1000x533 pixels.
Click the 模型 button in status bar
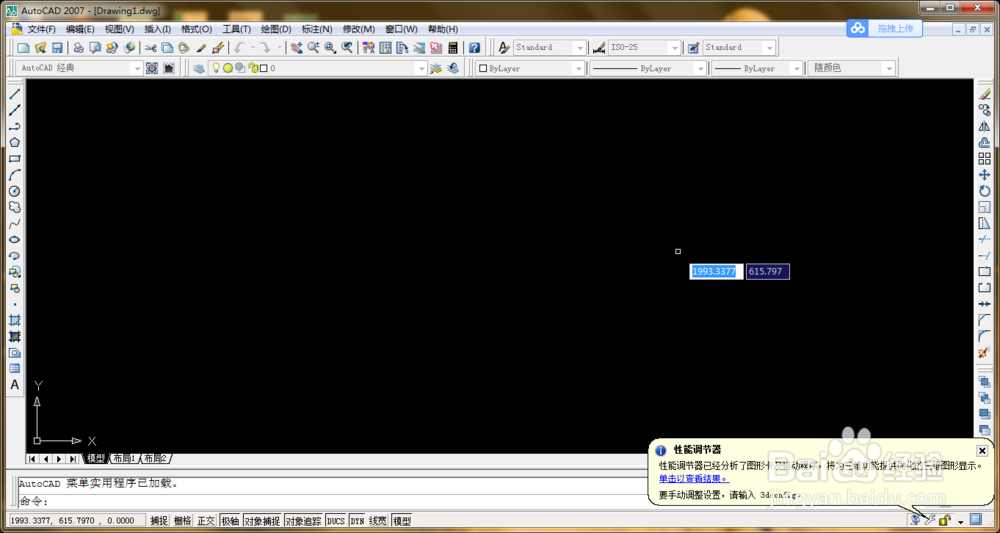point(402,521)
